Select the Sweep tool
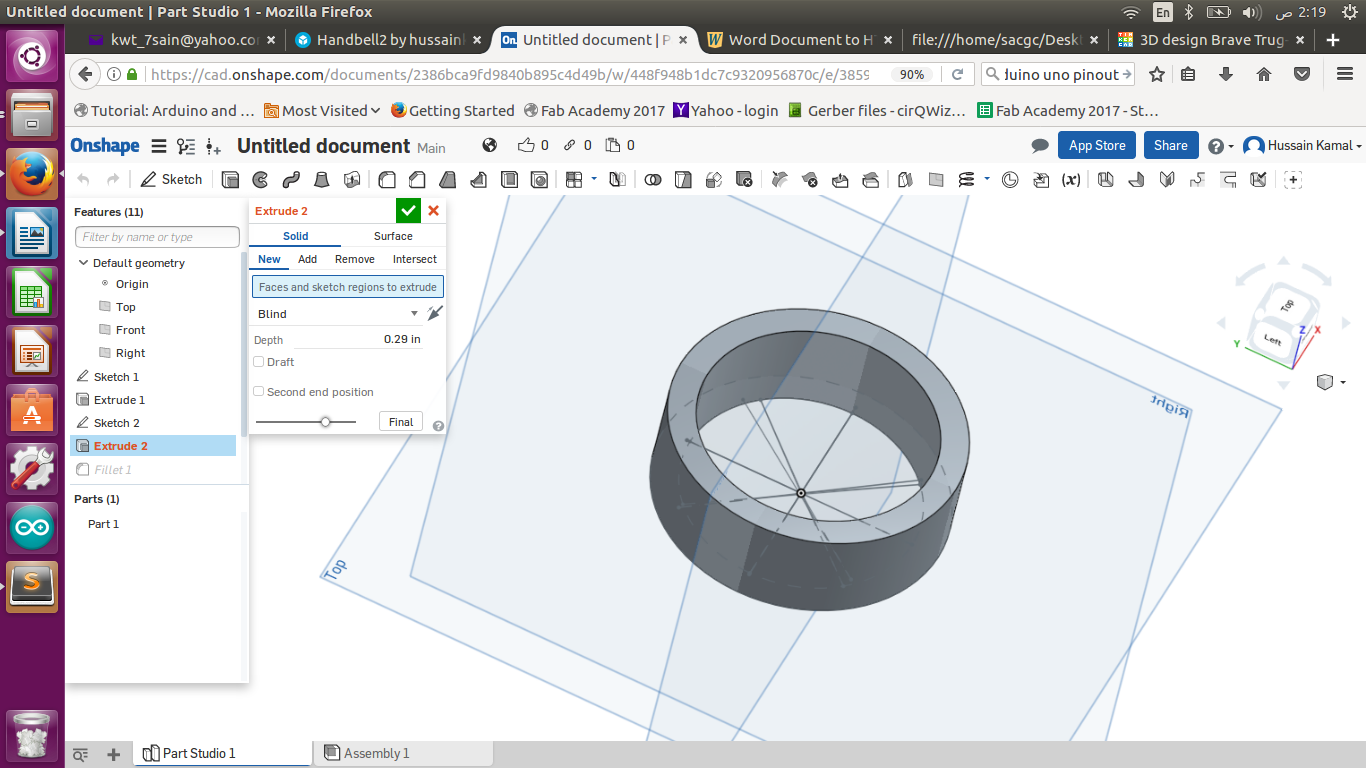 tap(291, 180)
